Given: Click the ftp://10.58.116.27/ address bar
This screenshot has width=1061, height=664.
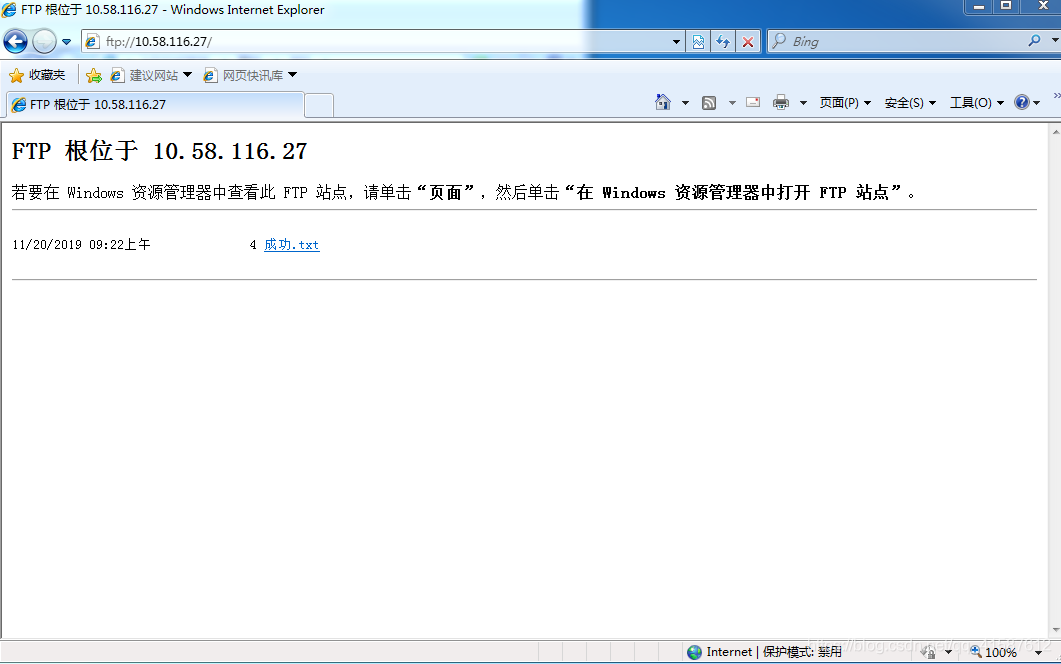Looking at the screenshot, I should click(382, 41).
